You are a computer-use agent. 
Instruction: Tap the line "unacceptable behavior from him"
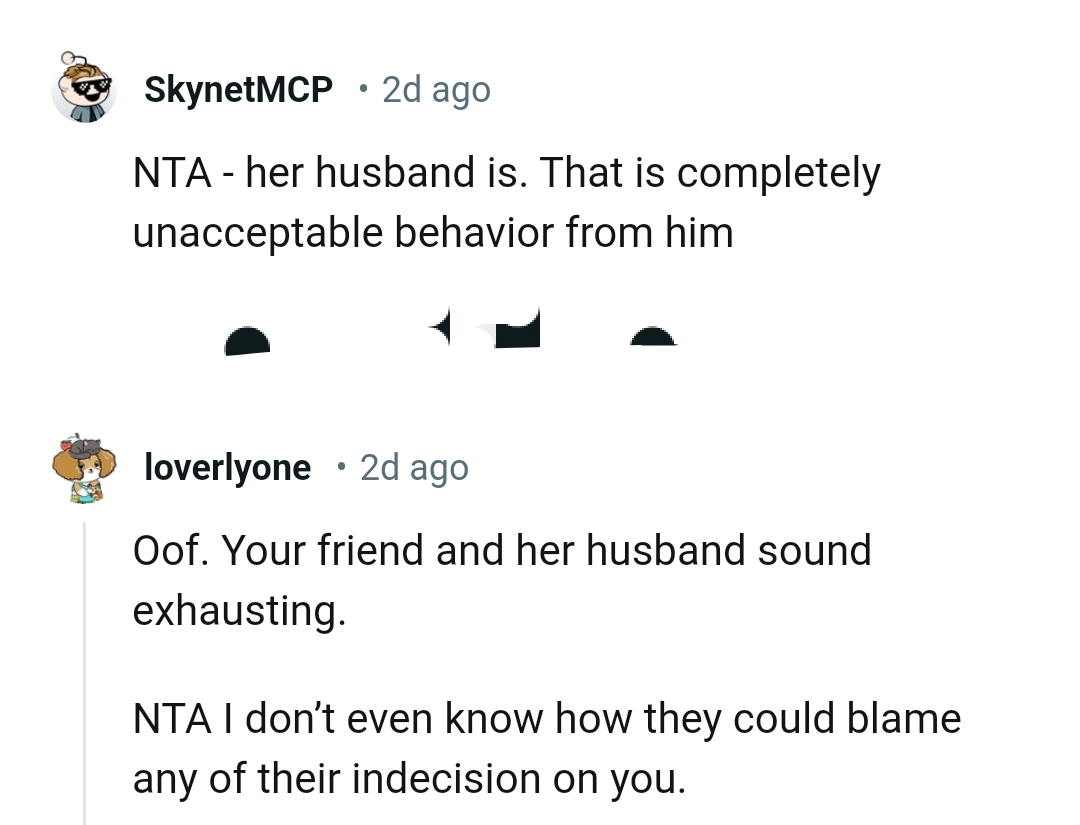tap(433, 233)
